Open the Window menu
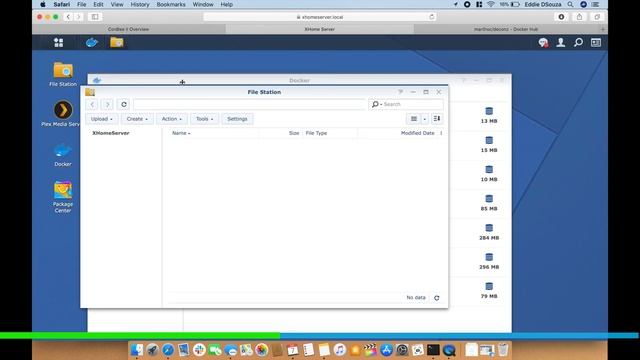 coord(203,4)
